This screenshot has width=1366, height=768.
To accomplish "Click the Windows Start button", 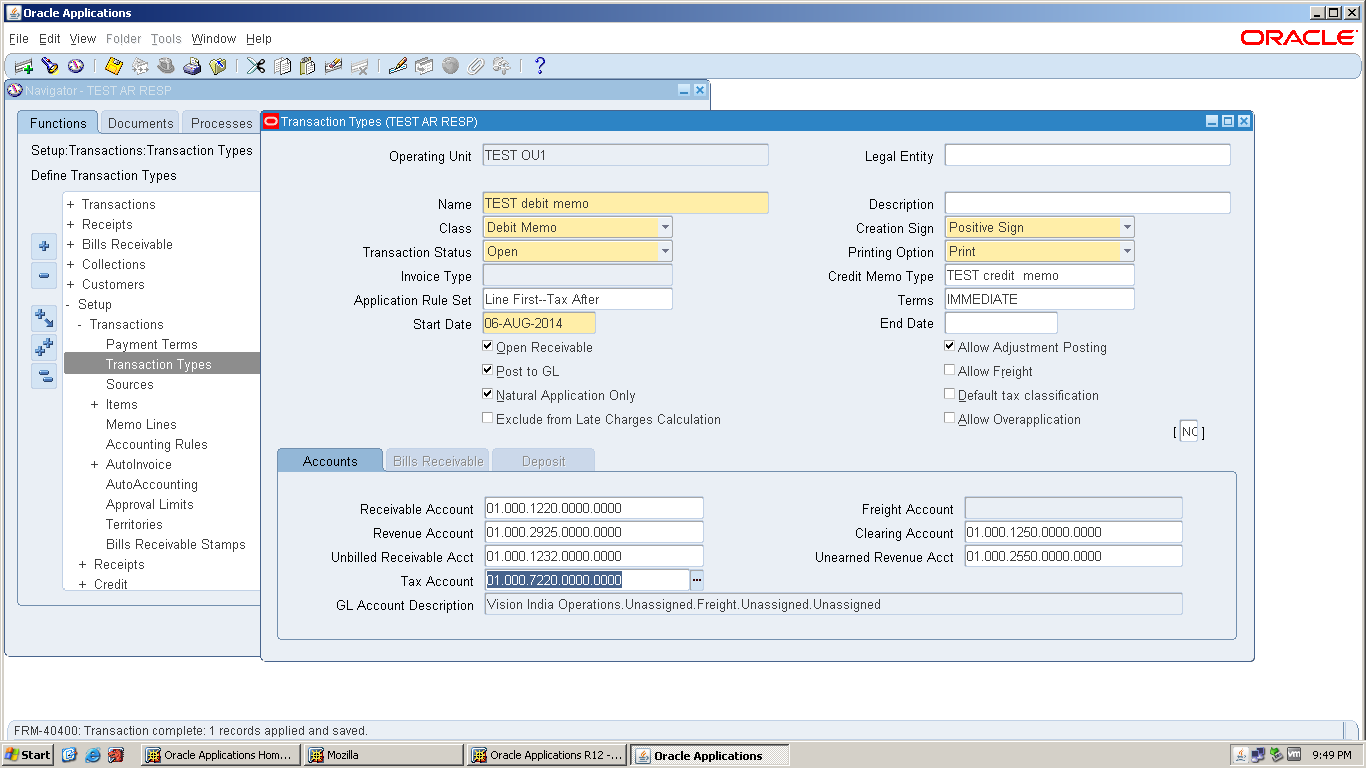I will point(28,755).
